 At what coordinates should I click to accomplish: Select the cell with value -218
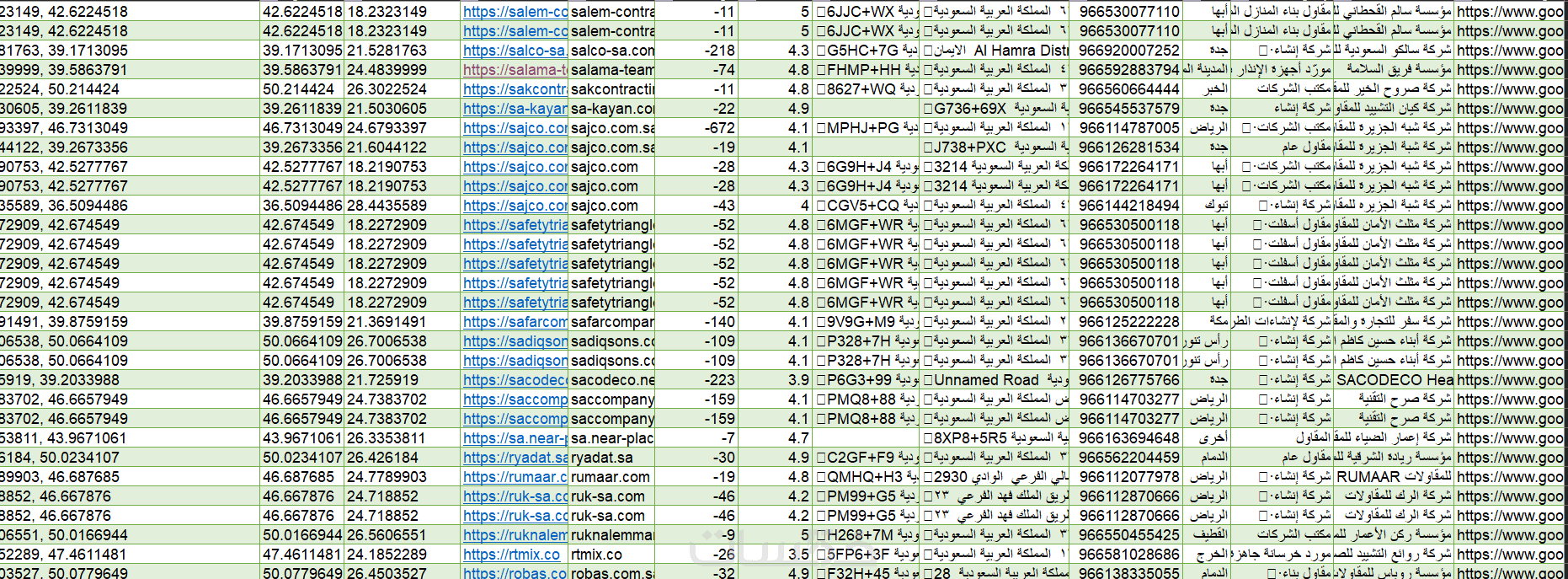(x=697, y=51)
